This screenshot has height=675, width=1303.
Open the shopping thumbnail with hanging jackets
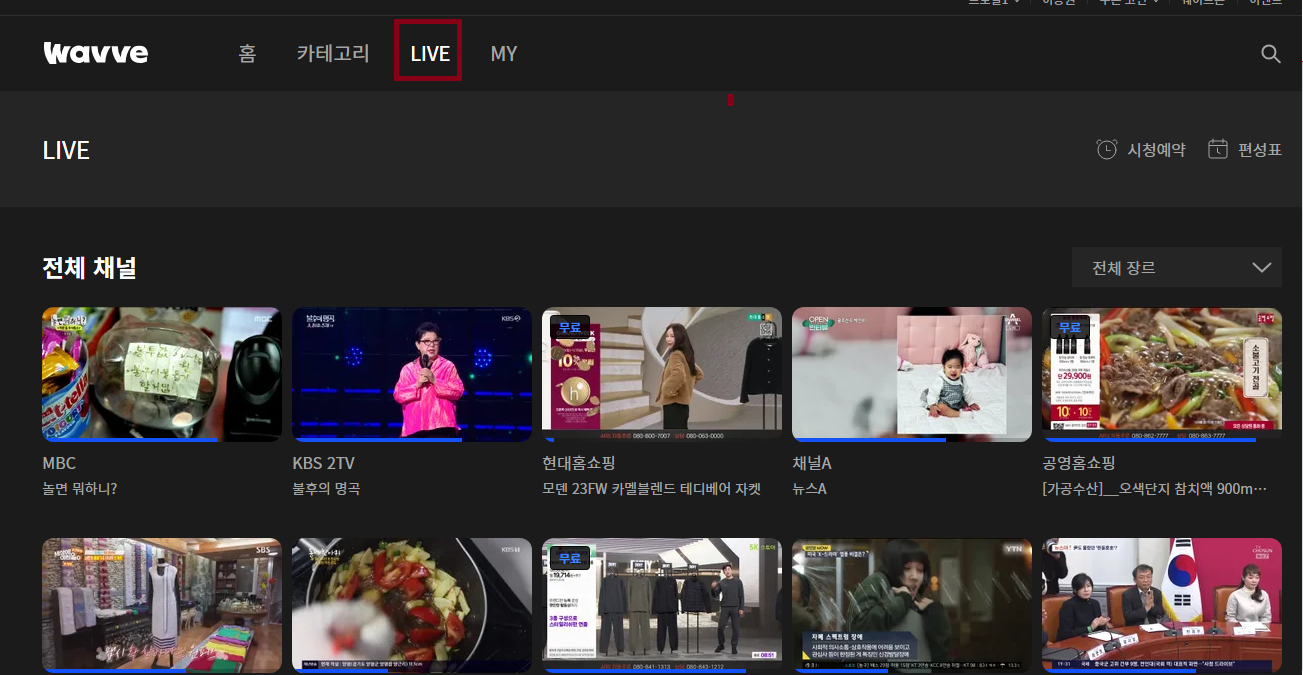pyautogui.click(x=662, y=606)
